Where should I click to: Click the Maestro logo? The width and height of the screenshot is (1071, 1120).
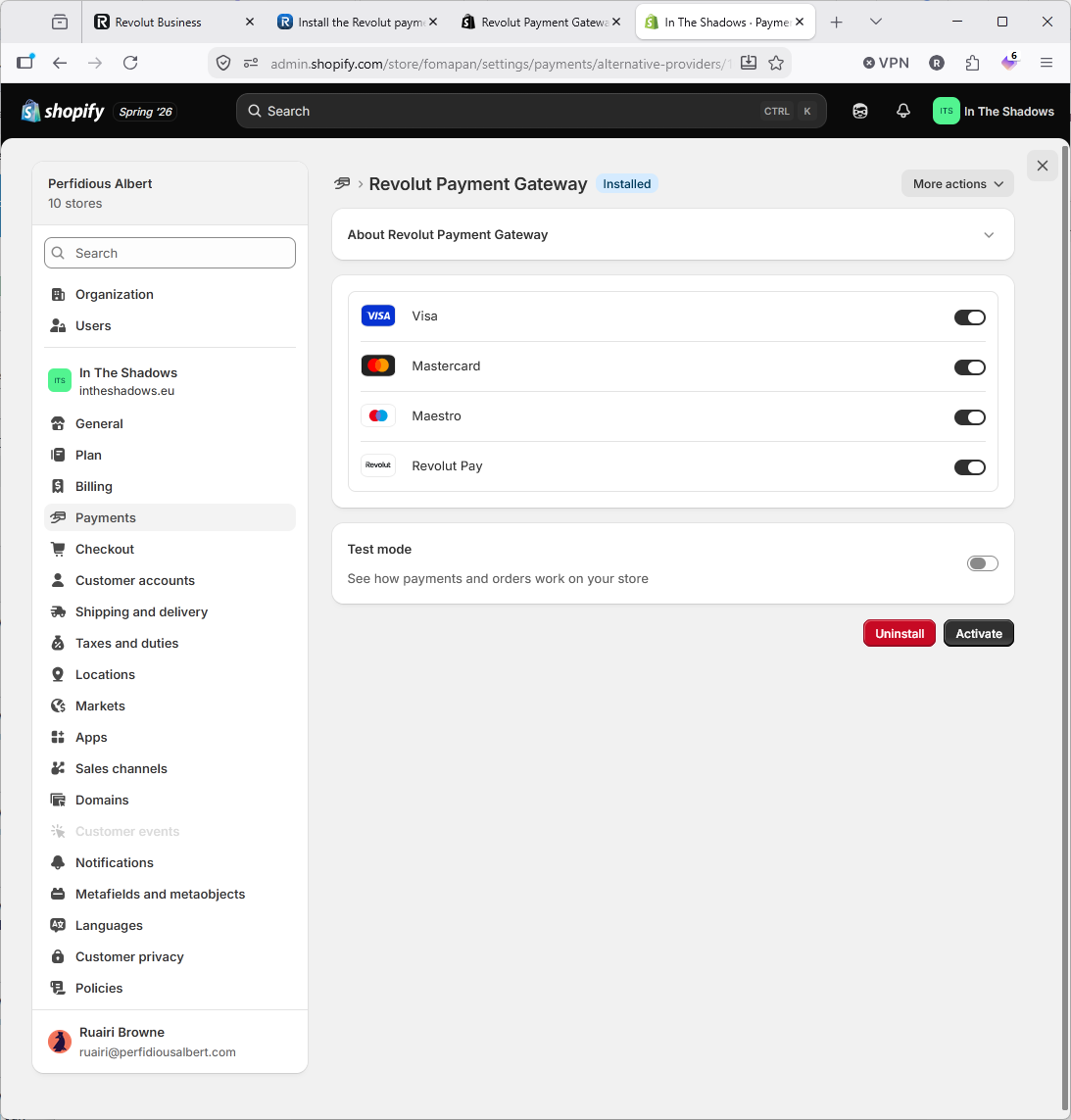(x=378, y=415)
